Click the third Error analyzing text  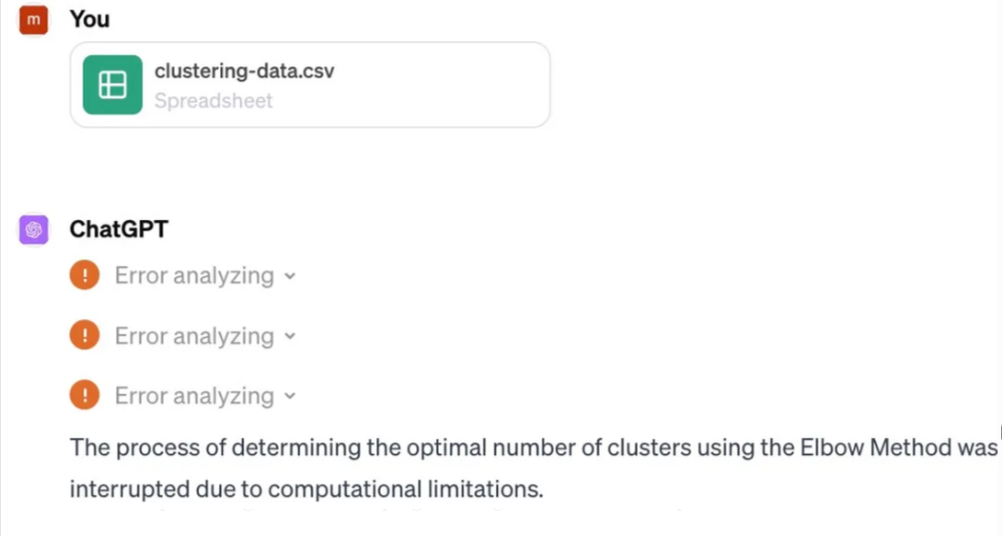194,396
